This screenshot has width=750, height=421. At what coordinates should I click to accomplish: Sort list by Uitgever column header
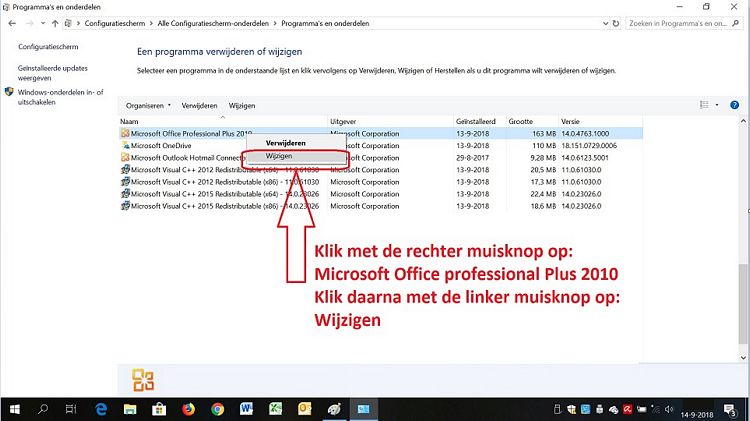(391, 122)
